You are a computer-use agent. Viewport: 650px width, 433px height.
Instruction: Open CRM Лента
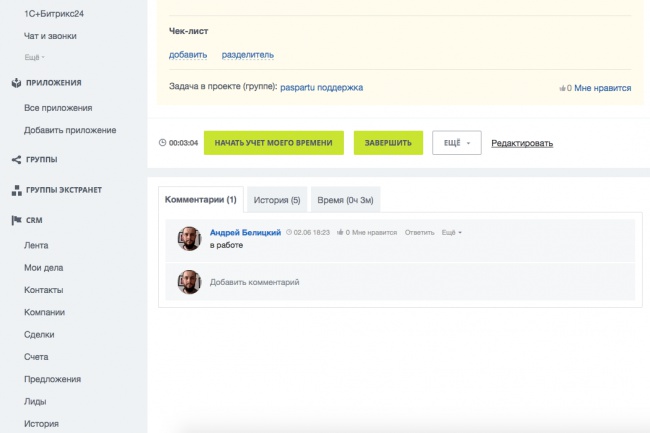[x=36, y=245]
